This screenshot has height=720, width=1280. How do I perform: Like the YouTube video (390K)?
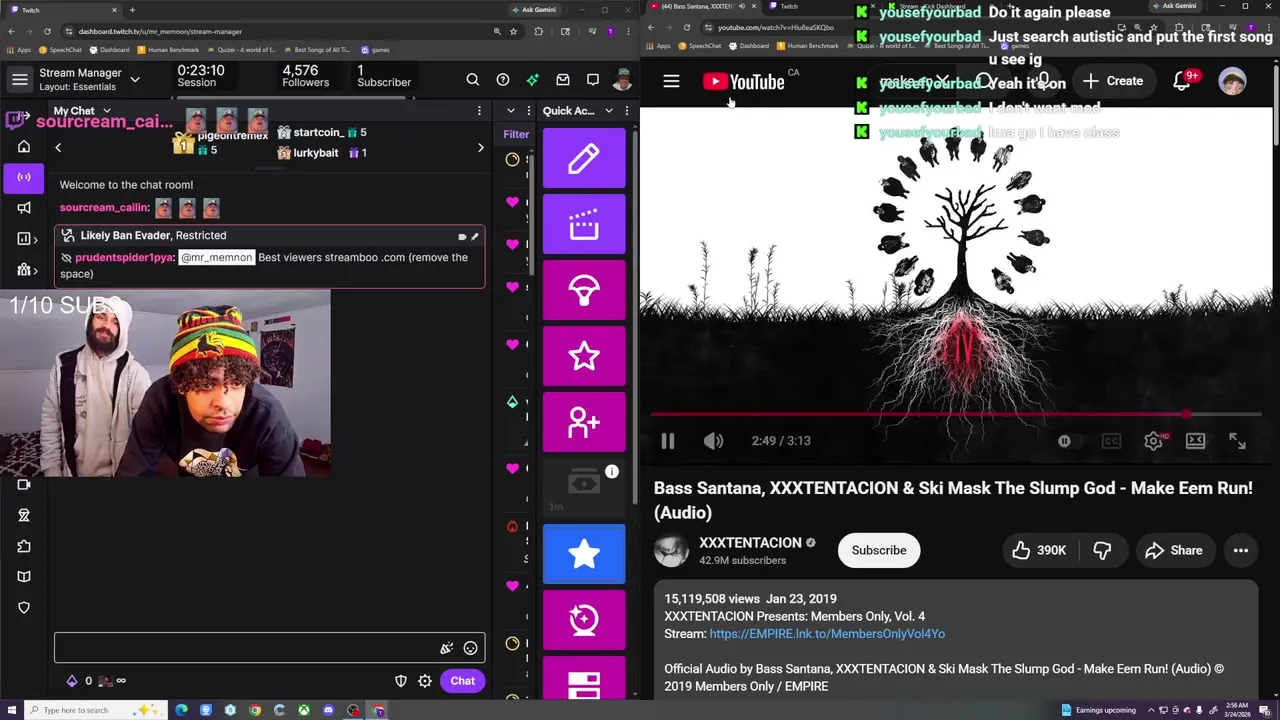pos(1039,550)
